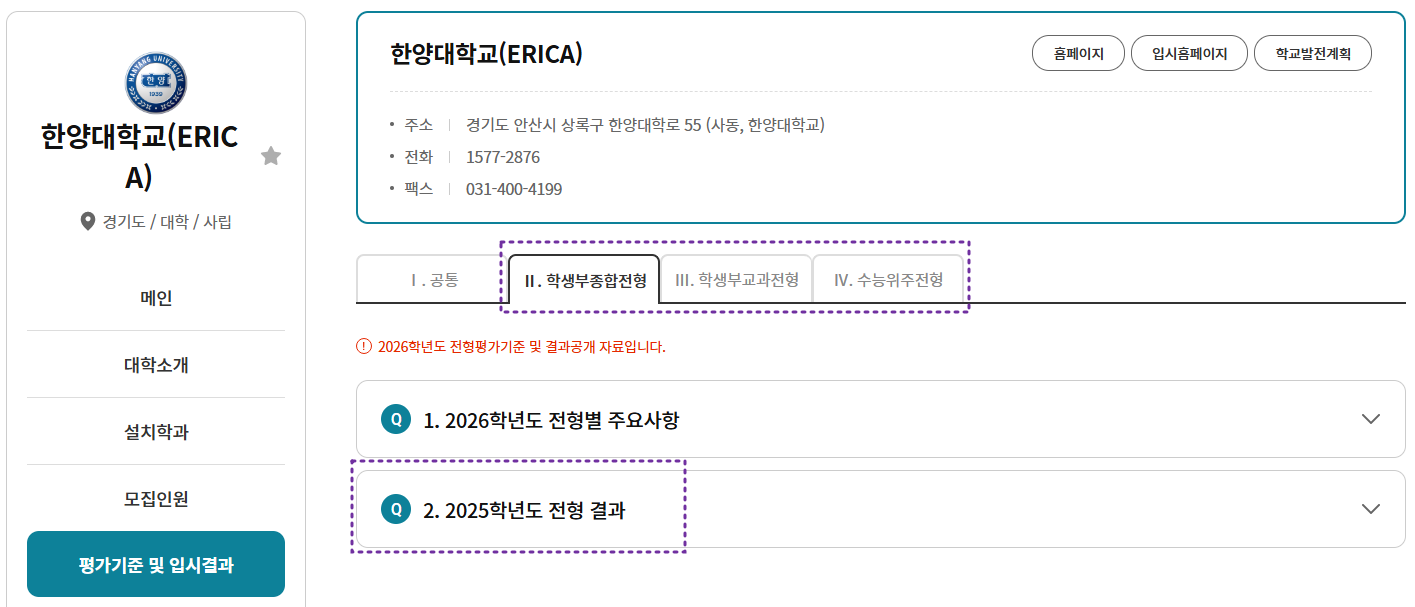Viewport: 1415px width, 607px height.
Task: Expand the chevron for 2025학년도 전형 결과
Action: point(1371,509)
